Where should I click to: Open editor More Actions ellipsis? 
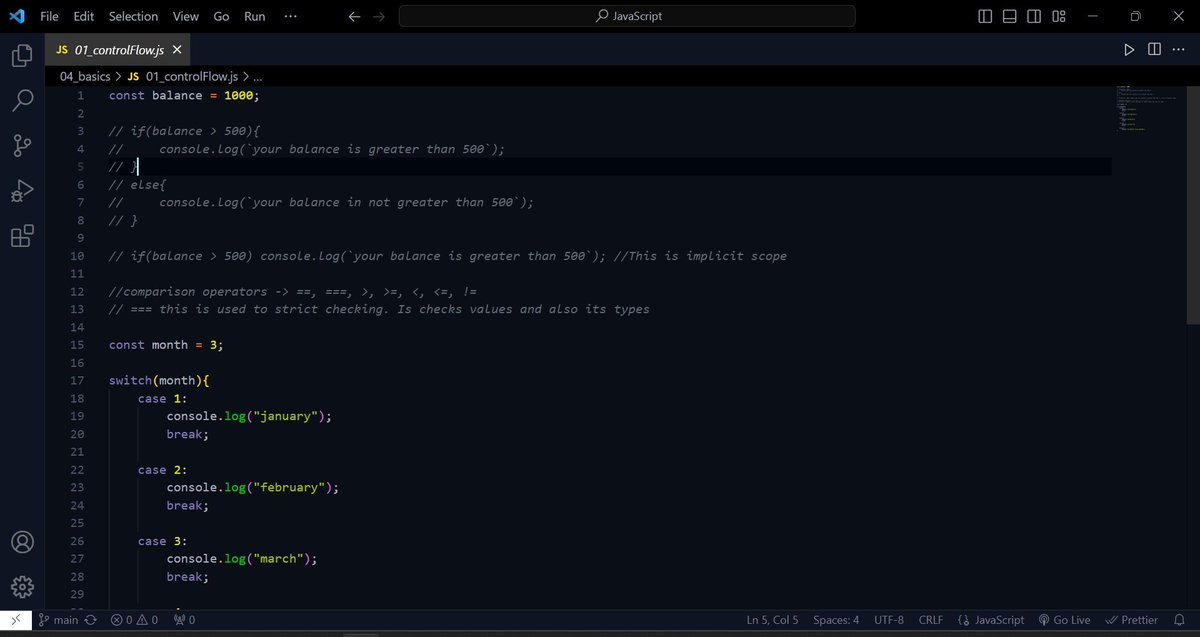pos(1177,49)
